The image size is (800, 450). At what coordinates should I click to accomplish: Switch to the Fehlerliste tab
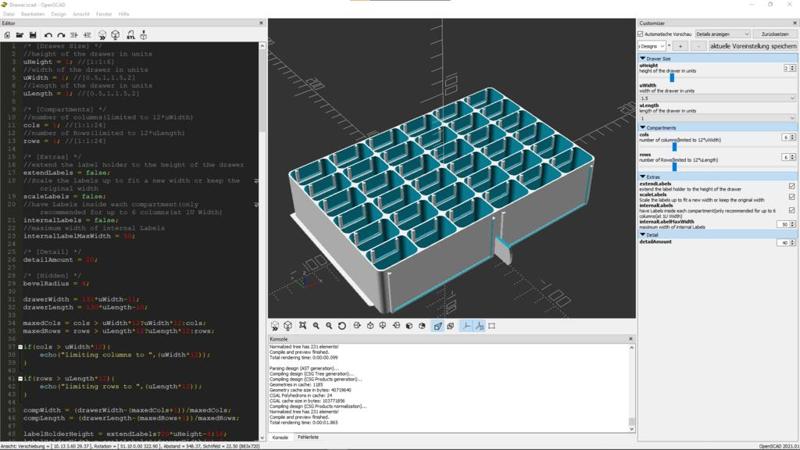click(308, 437)
